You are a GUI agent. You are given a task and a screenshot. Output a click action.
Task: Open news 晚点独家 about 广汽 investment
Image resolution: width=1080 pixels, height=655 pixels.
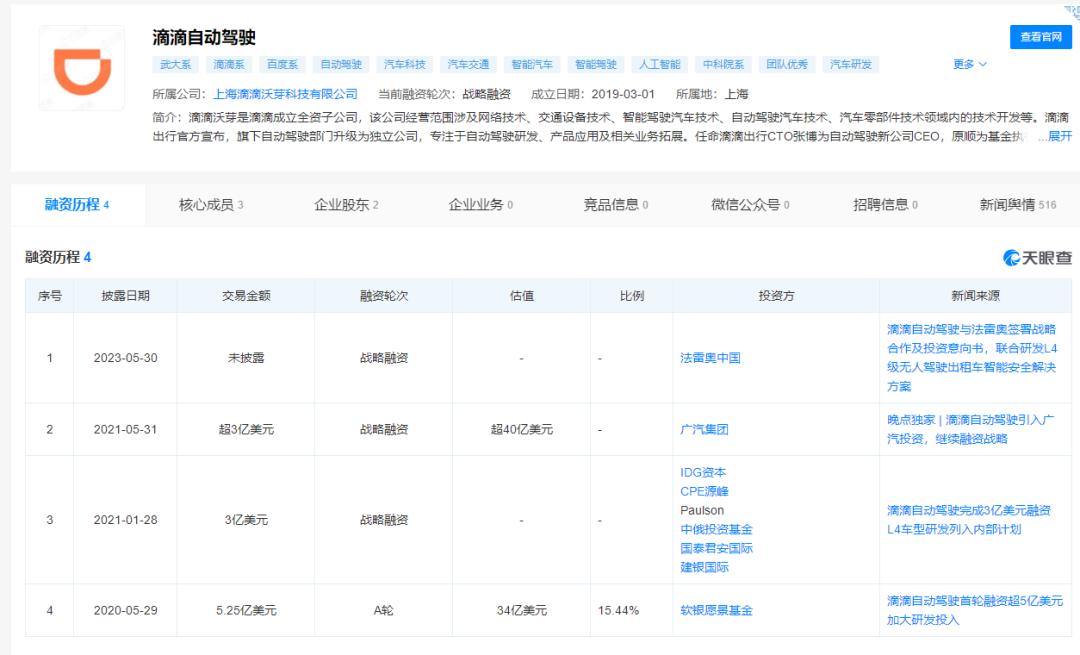[x=970, y=429]
